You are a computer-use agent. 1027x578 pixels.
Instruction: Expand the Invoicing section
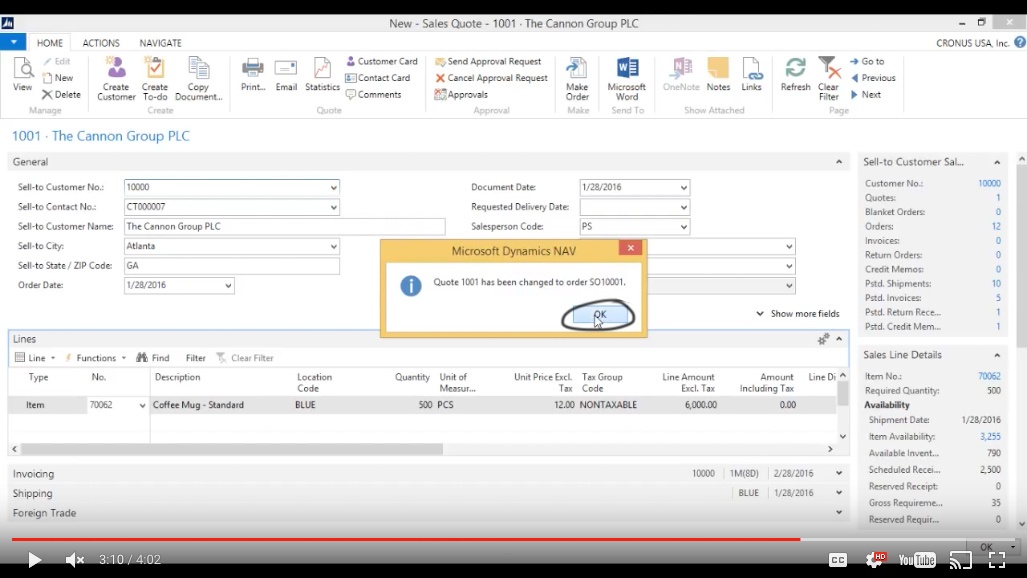click(x=839, y=473)
